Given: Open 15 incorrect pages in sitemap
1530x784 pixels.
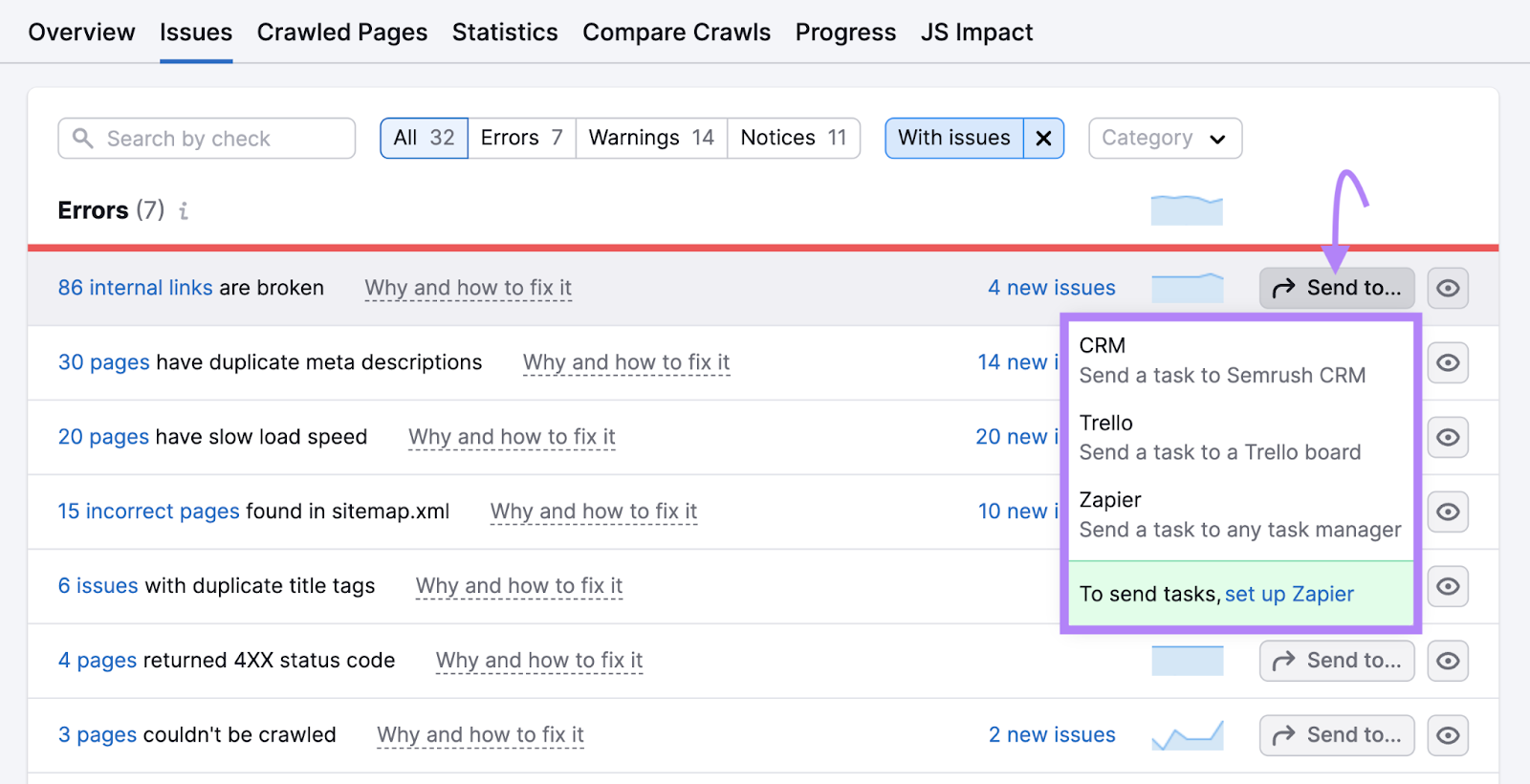Looking at the screenshot, I should click(x=149, y=512).
